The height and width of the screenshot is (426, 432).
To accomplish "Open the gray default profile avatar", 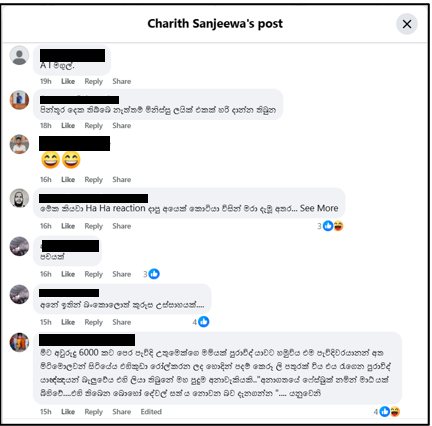I will (19, 55).
